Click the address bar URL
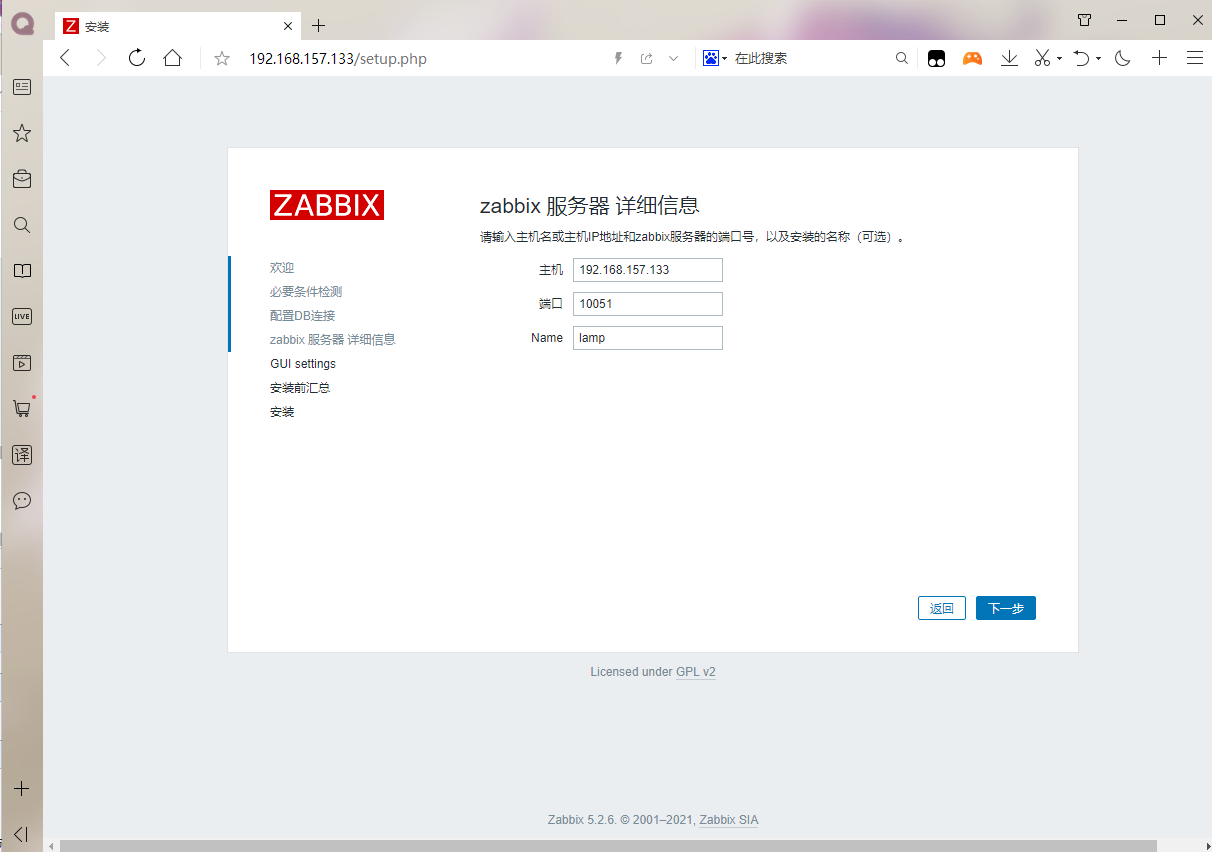 point(338,59)
